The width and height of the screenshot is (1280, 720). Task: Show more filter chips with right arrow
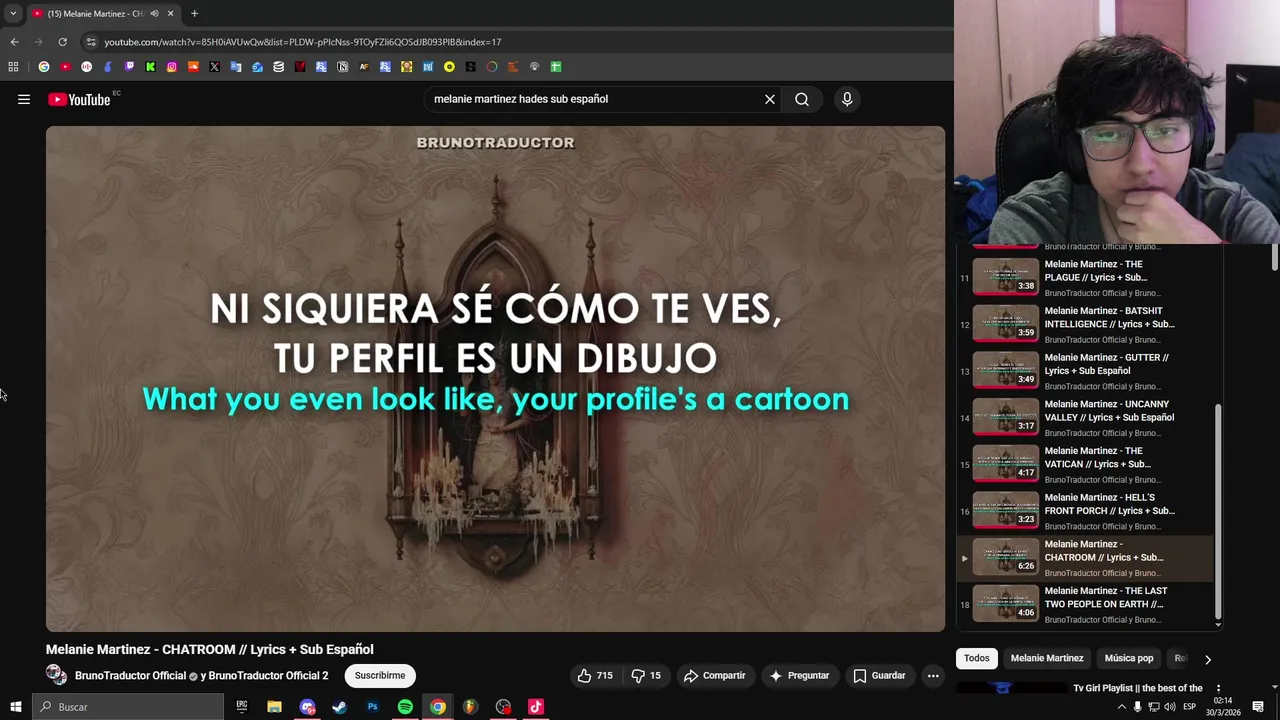tap(1207, 659)
